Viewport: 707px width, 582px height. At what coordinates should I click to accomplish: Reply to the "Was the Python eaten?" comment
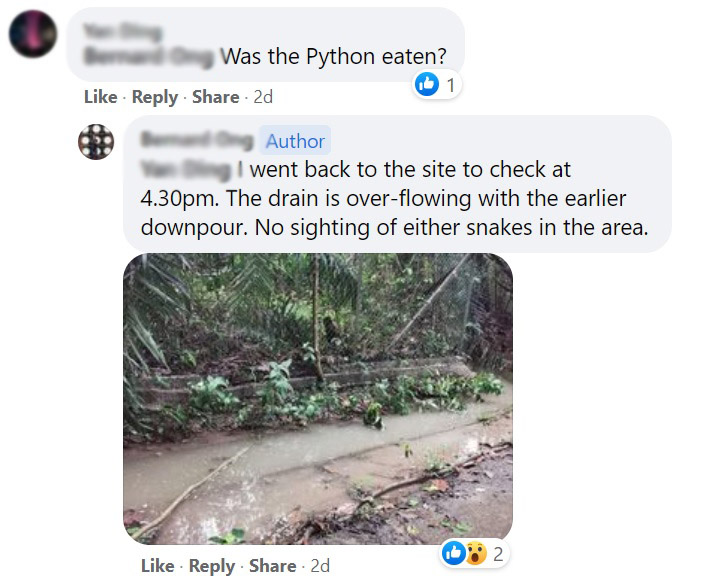click(154, 97)
